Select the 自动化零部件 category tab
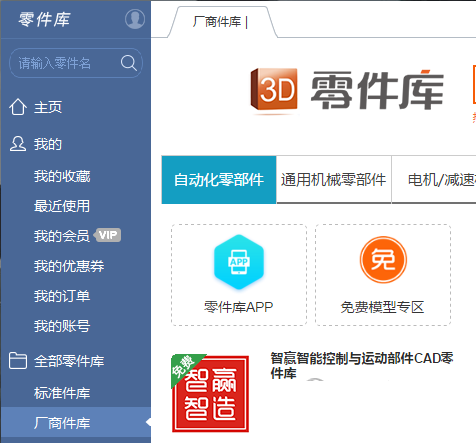This screenshot has height=443, width=476. [x=219, y=180]
